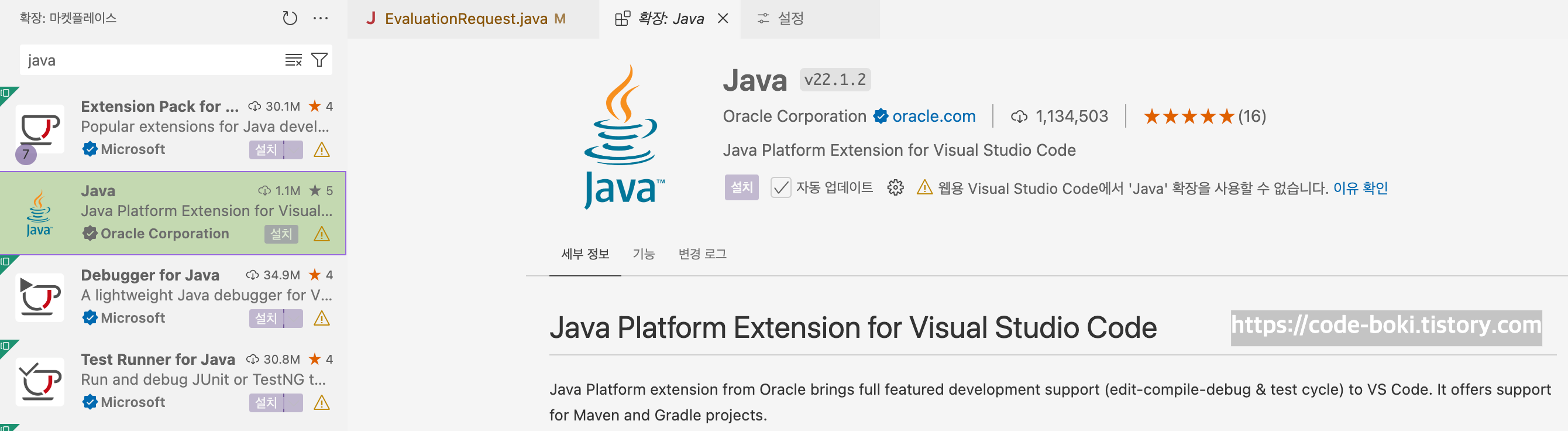Click Debugger for Java warning triangle
Viewport: 1568px width, 431px height.
pos(321,317)
